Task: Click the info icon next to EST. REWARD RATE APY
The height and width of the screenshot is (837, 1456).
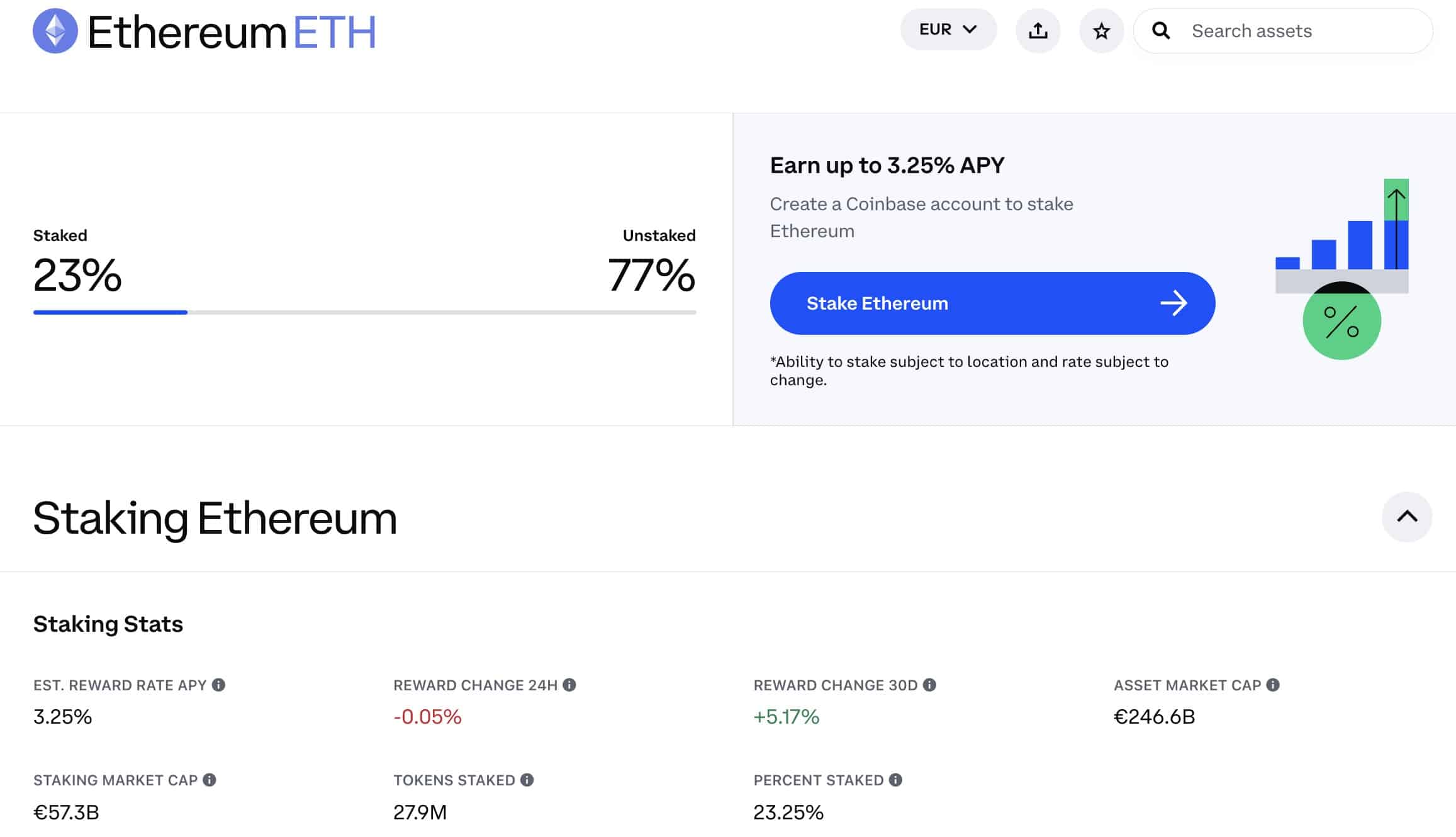Action: coord(218,685)
